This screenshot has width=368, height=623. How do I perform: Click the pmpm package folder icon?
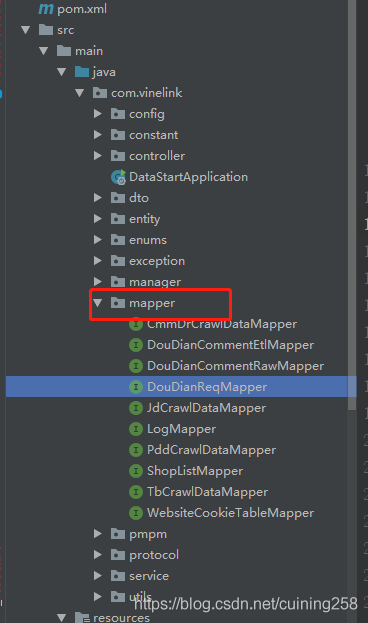pos(118,534)
